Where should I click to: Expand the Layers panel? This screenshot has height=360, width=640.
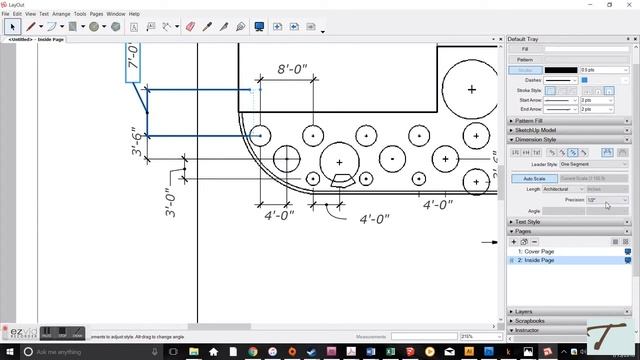pos(569,312)
